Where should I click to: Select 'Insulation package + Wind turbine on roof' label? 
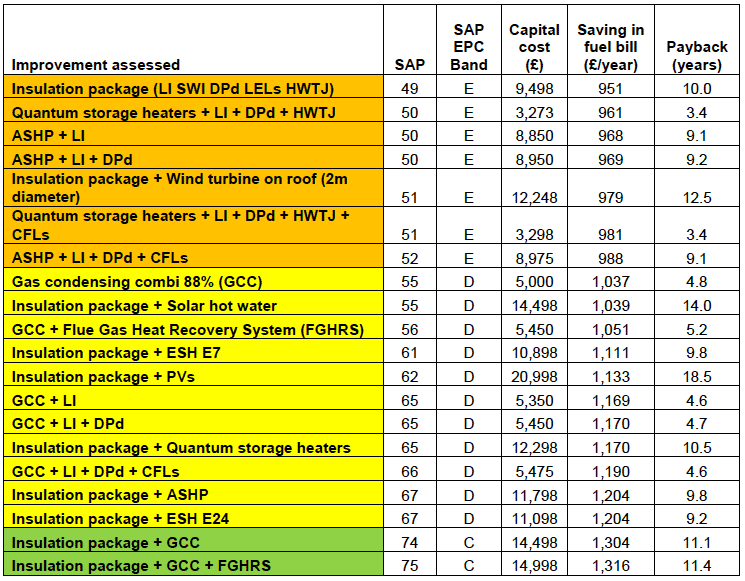[x=179, y=188]
